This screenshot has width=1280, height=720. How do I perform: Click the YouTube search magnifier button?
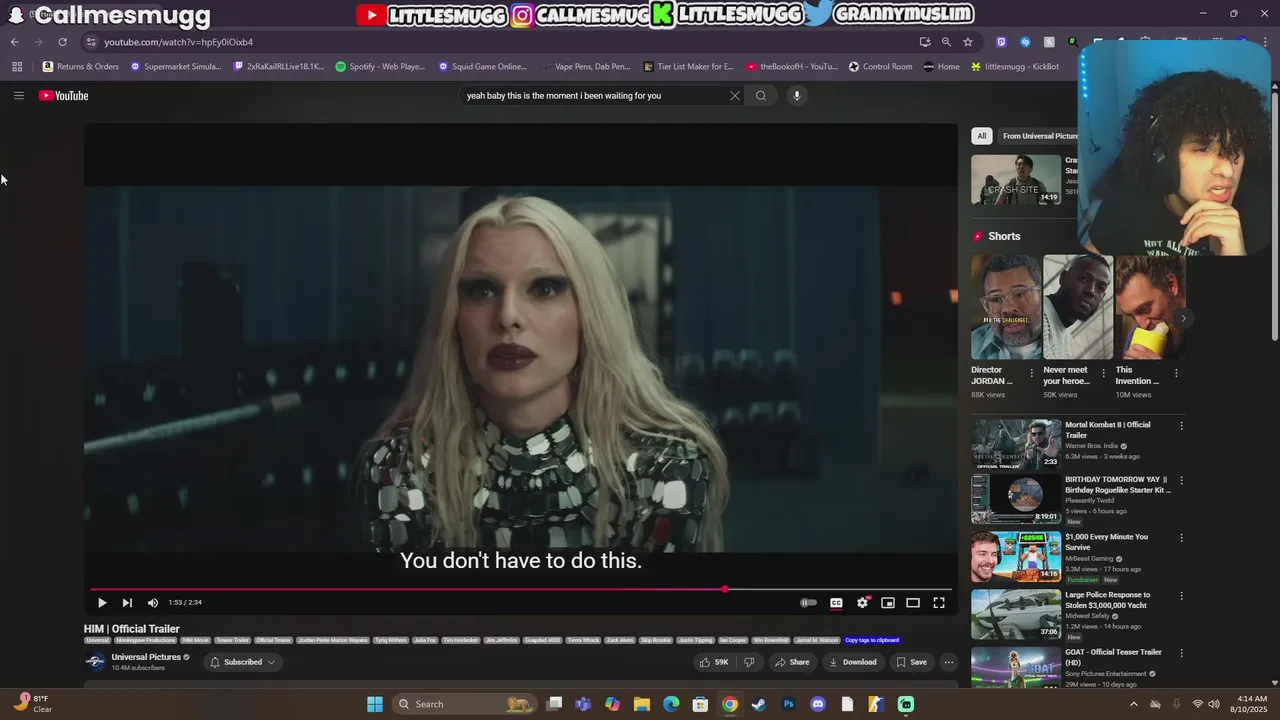pos(761,95)
